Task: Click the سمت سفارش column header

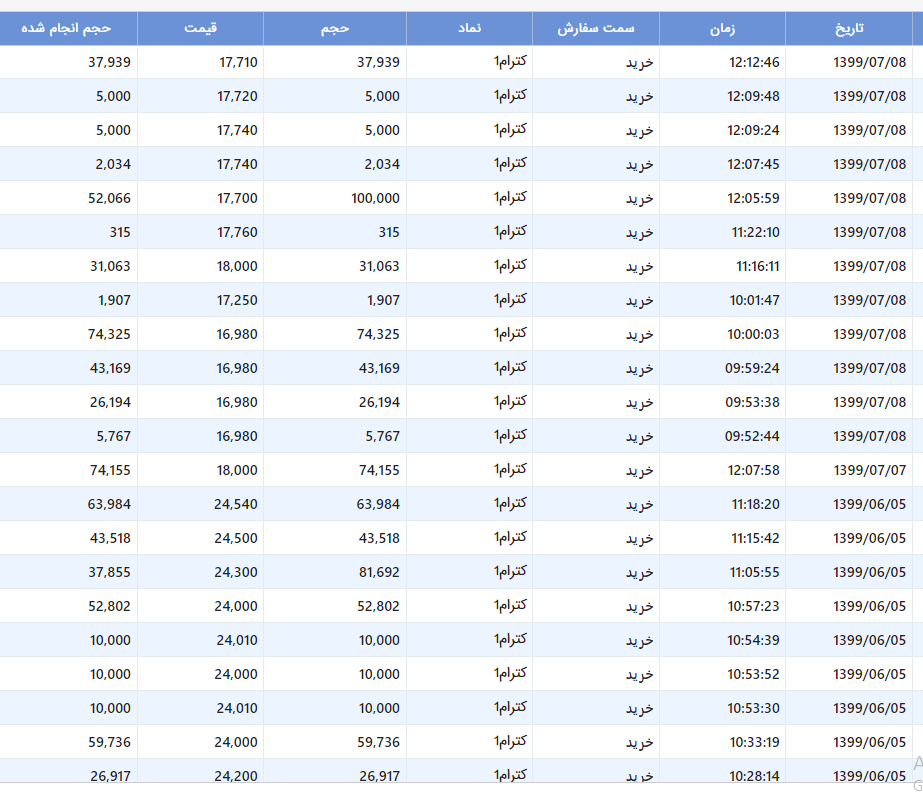Action: pos(596,28)
